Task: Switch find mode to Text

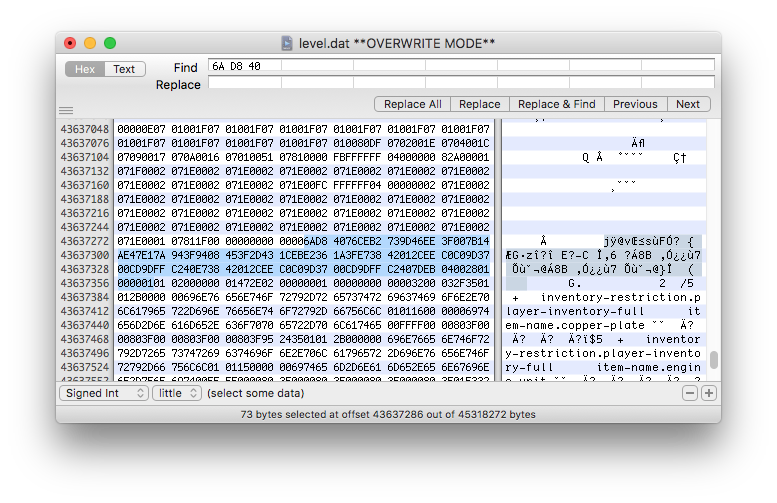Action: tap(124, 69)
